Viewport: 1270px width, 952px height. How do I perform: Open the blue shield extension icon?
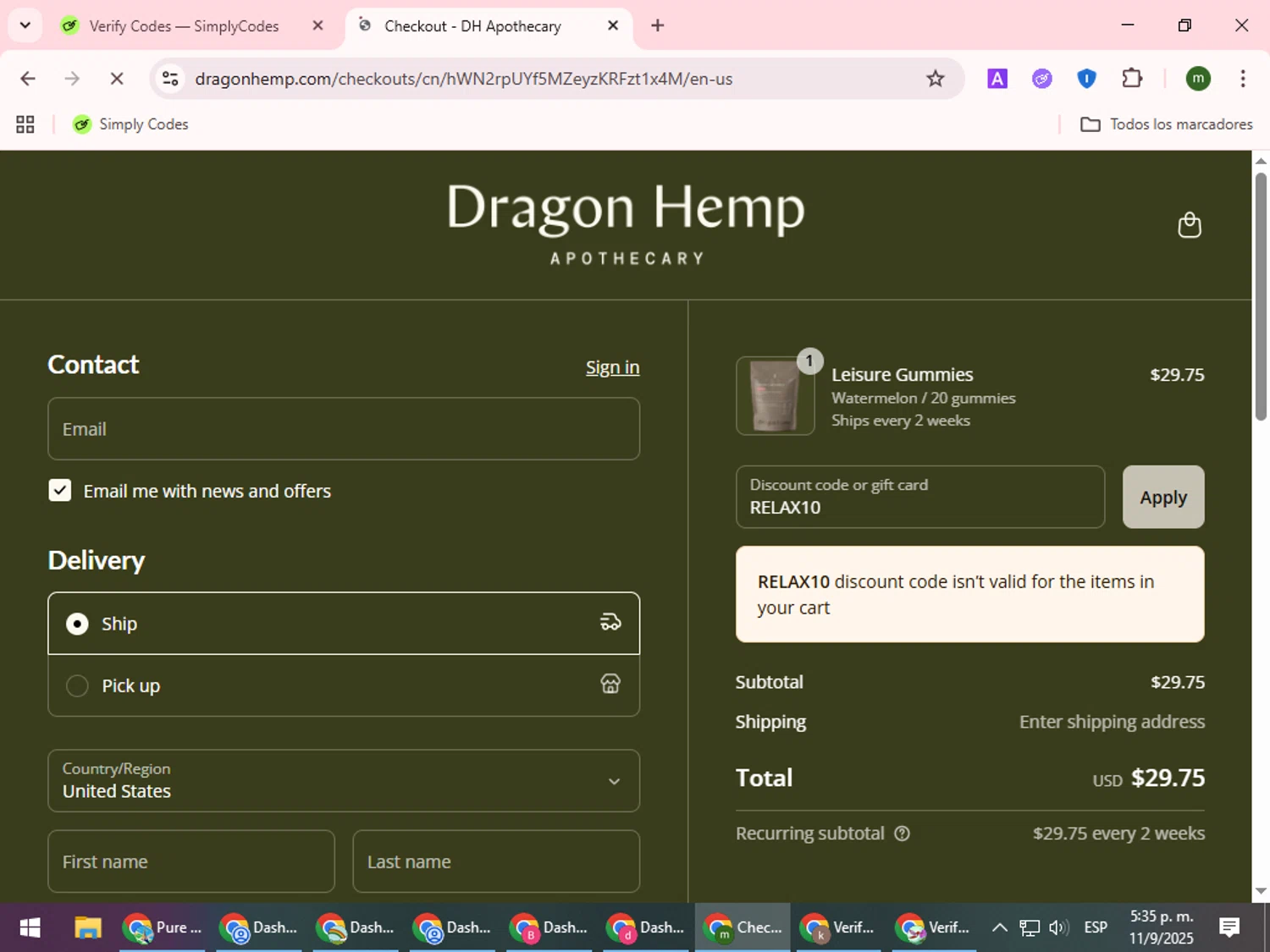tap(1086, 79)
